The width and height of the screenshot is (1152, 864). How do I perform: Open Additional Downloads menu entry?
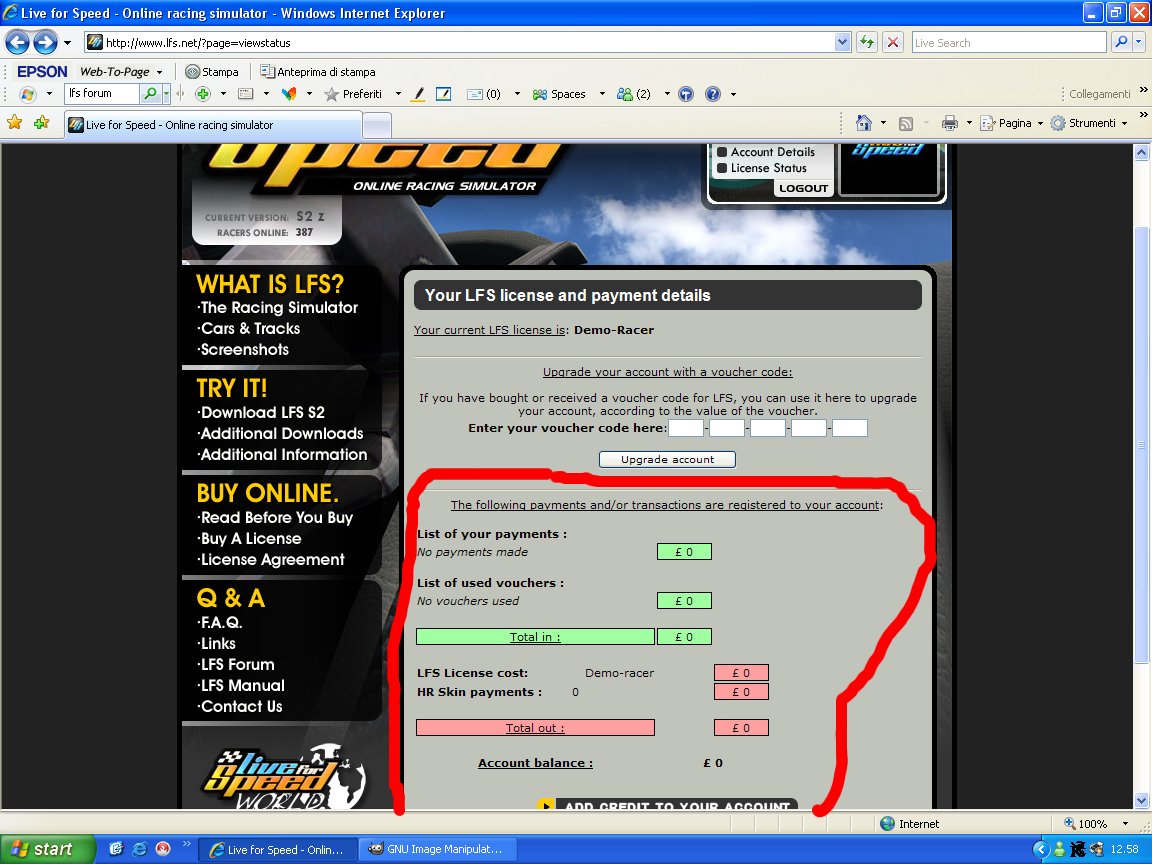(x=281, y=433)
